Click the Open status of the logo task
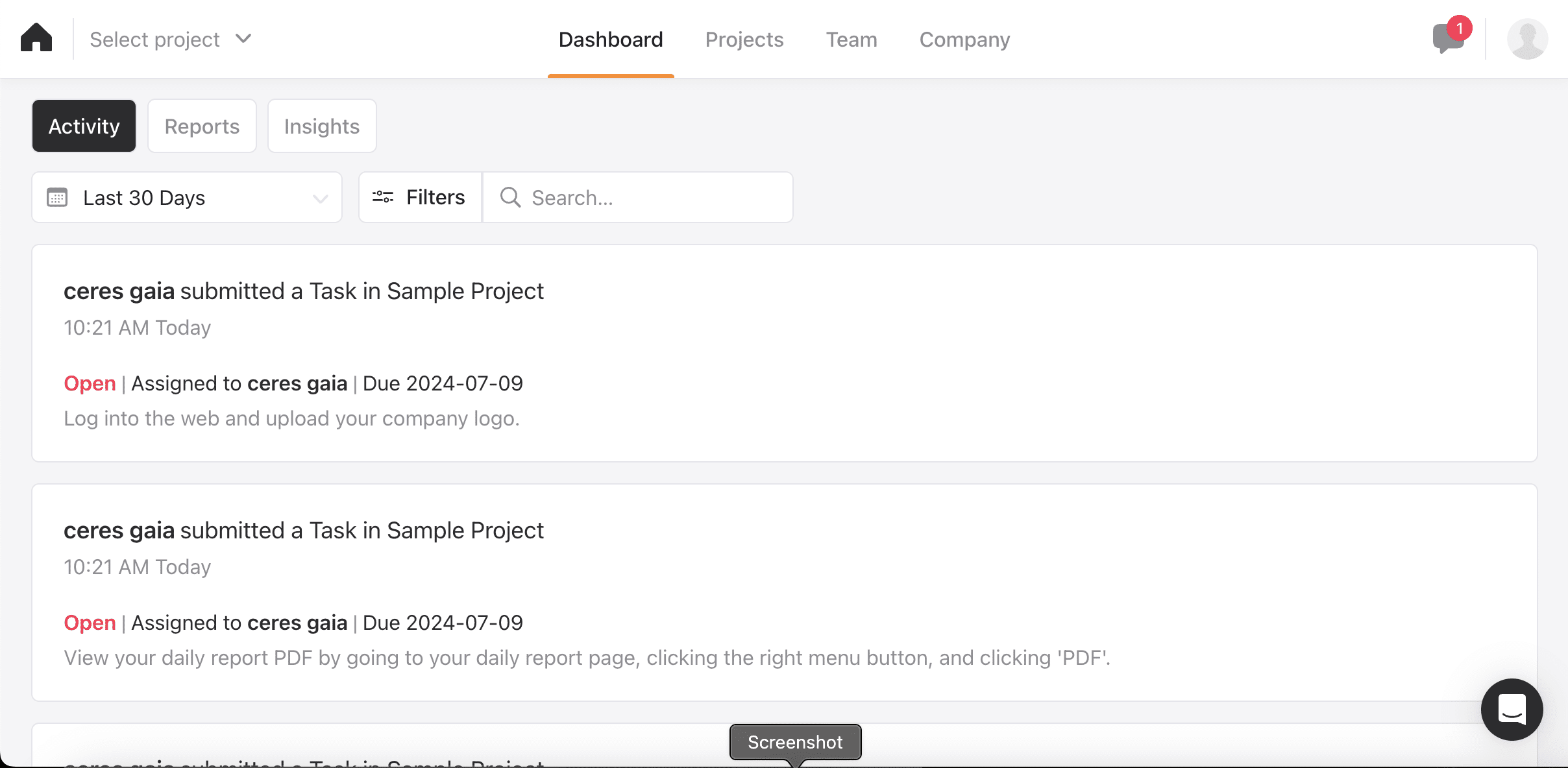The image size is (1568, 768). [90, 383]
